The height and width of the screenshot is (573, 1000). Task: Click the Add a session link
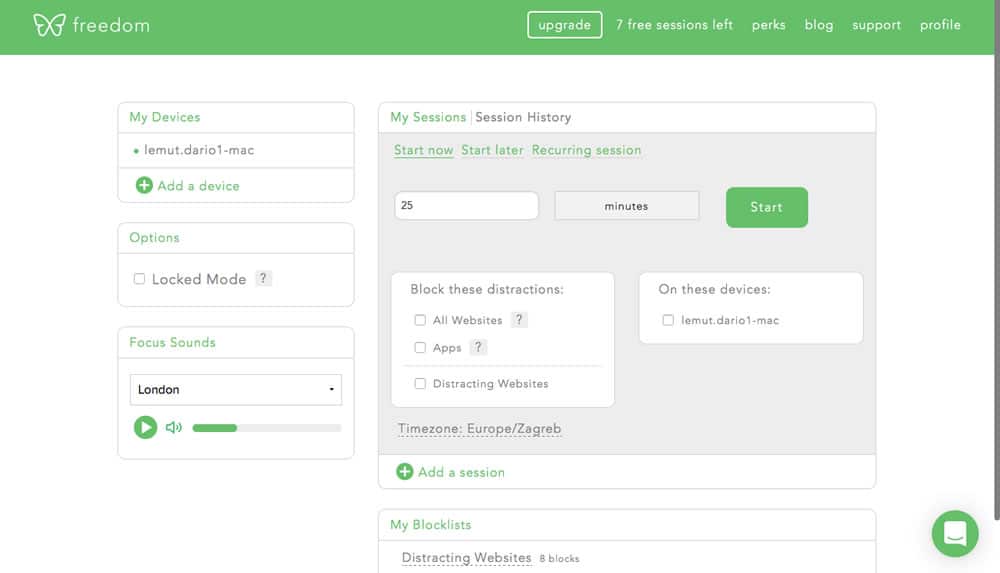coord(461,472)
